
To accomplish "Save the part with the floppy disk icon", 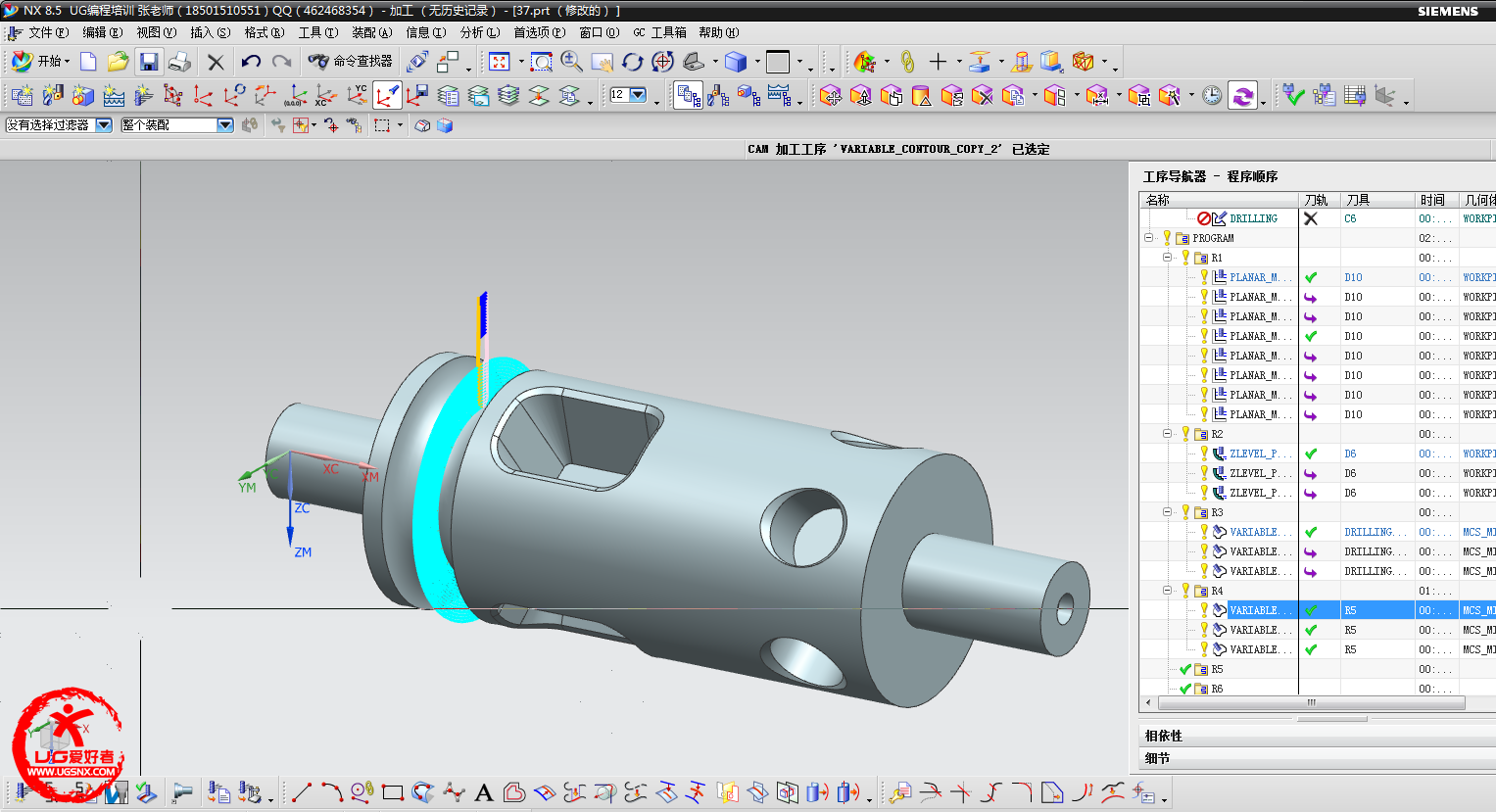I will 149,62.
